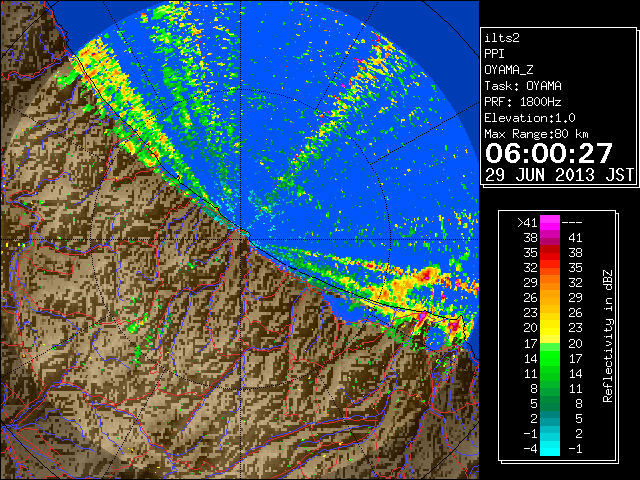Click the 06:00:27 timestamp

tap(549, 153)
